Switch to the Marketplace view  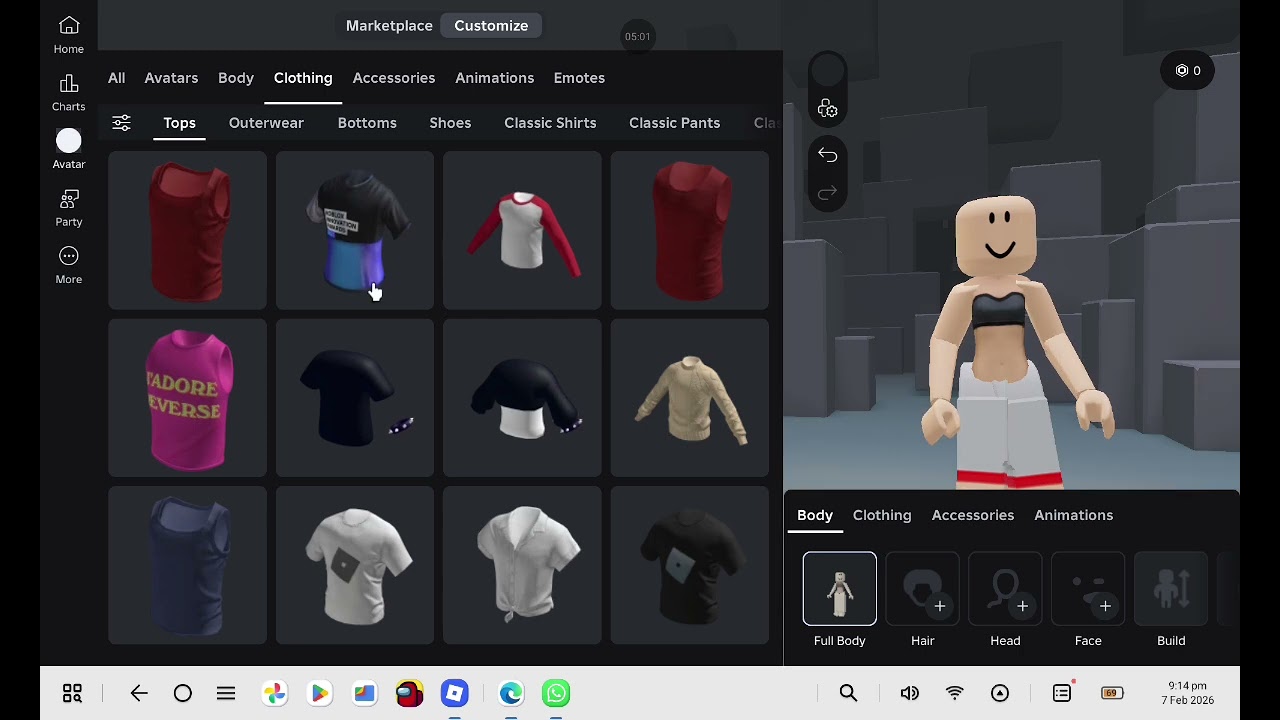click(389, 26)
